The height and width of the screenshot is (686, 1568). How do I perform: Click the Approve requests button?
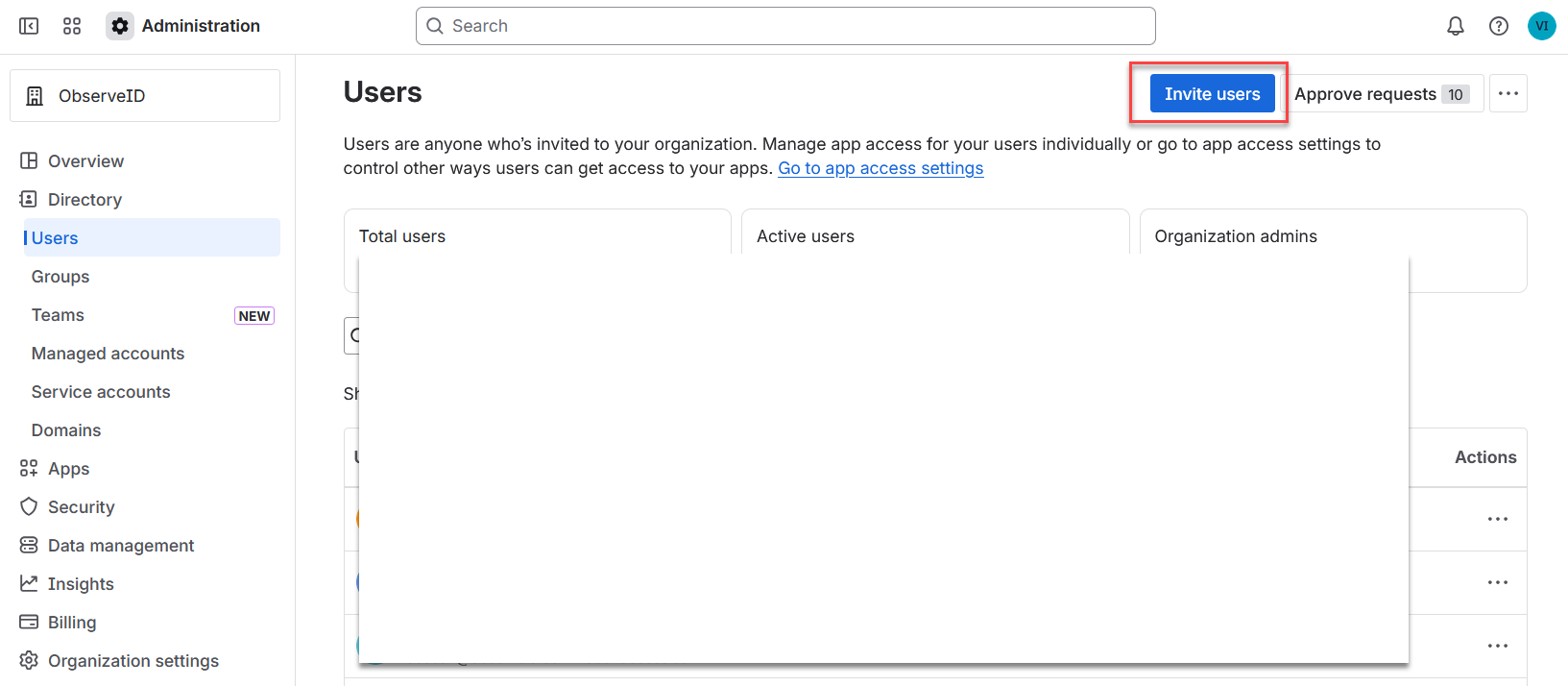(x=1382, y=93)
